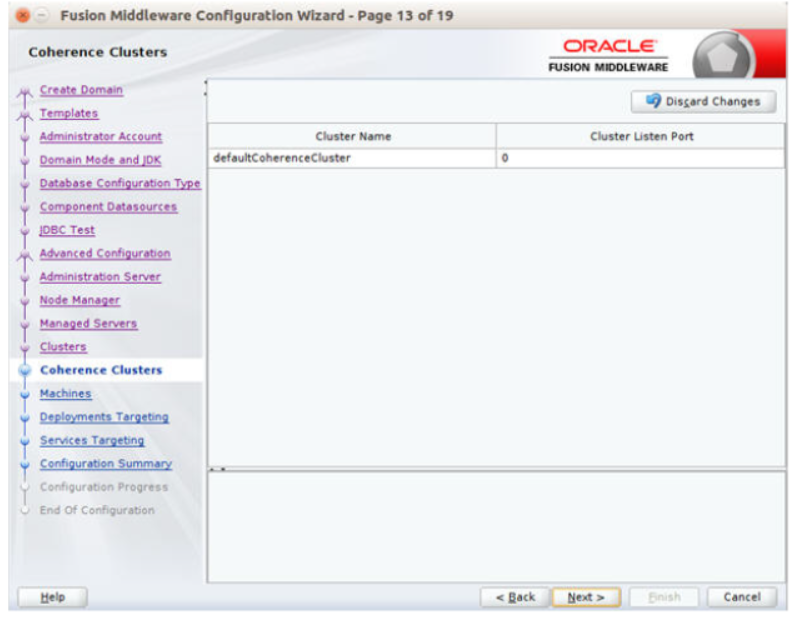Jump to Advanced Configuration step
The width and height of the screenshot is (797, 622).
click(x=105, y=254)
